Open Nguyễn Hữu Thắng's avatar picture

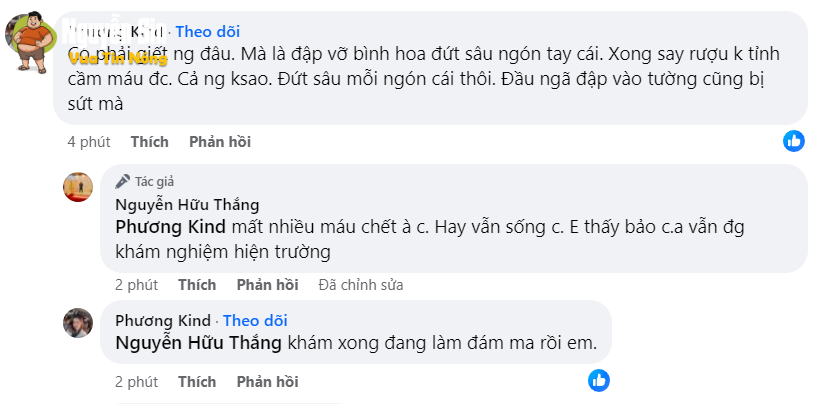78,187
